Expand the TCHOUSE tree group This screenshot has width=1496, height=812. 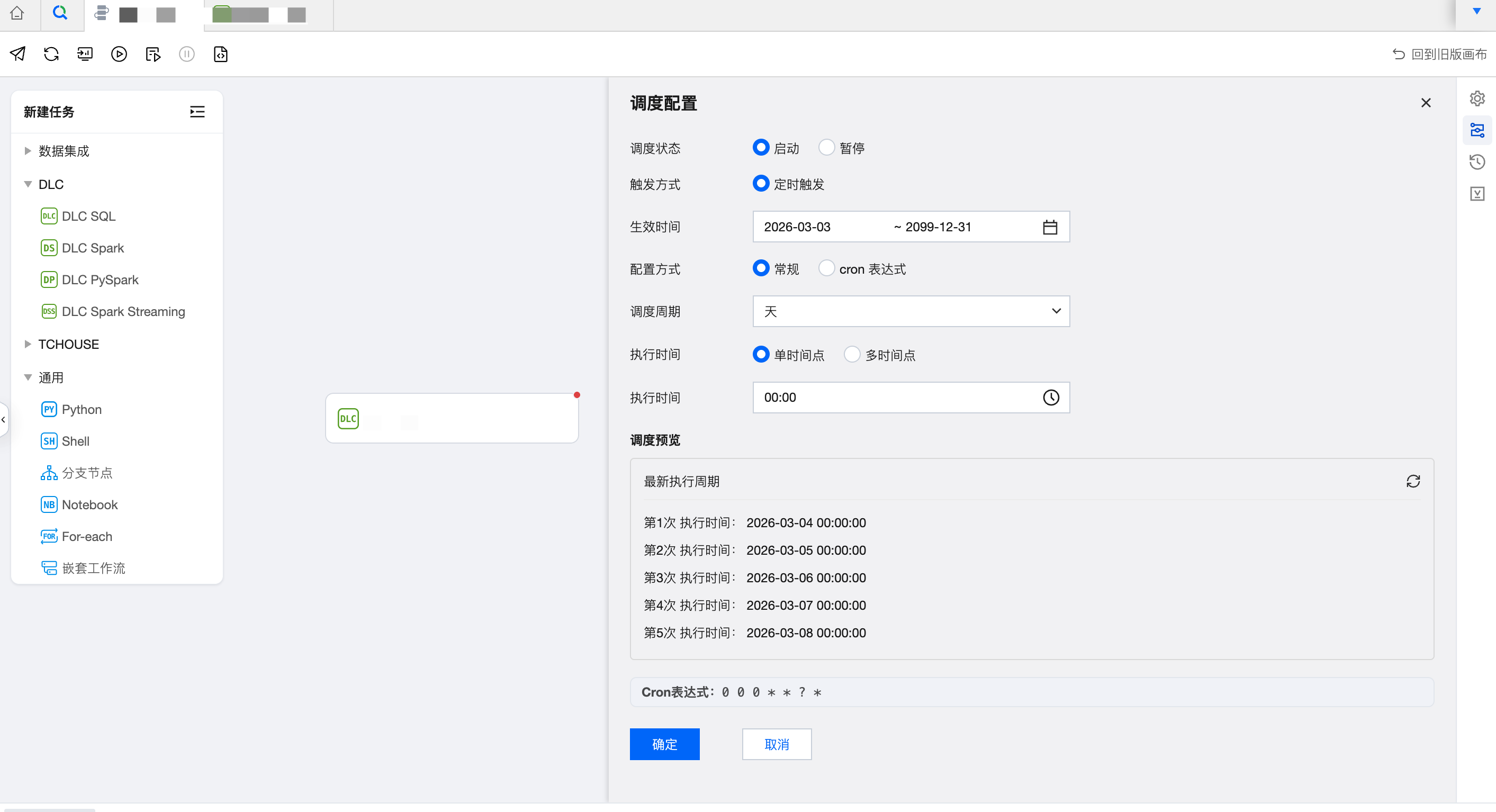(28, 344)
